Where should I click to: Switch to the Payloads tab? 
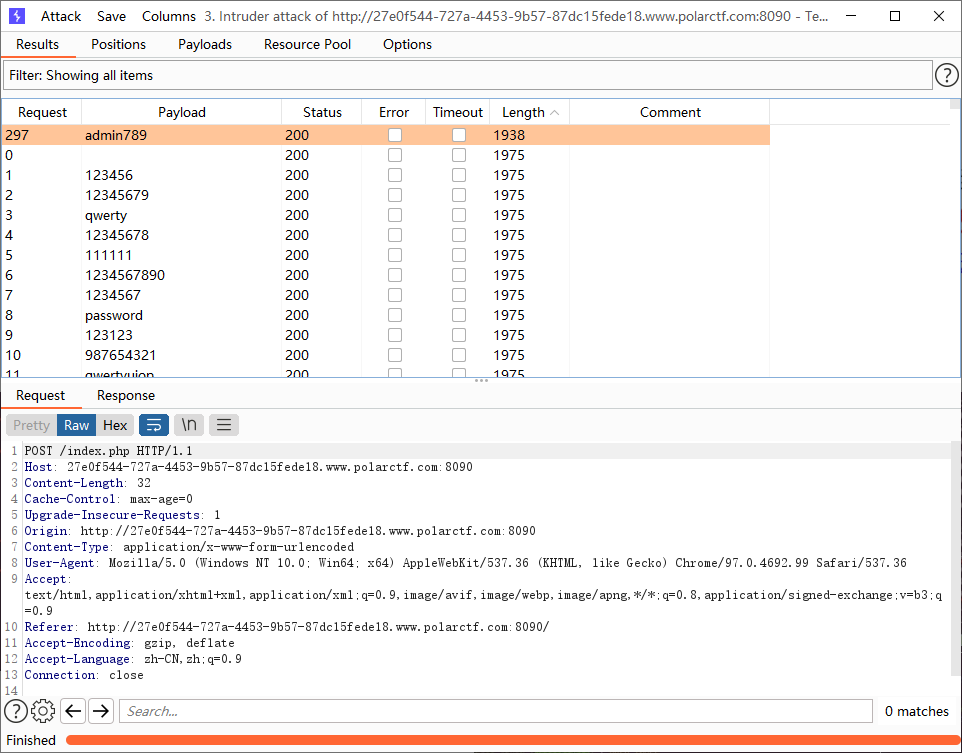coord(205,44)
